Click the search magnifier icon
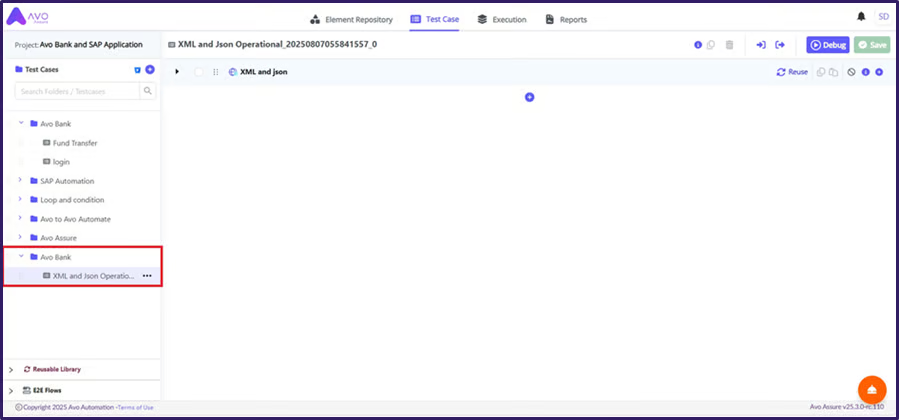The width and height of the screenshot is (899, 420). click(x=148, y=91)
